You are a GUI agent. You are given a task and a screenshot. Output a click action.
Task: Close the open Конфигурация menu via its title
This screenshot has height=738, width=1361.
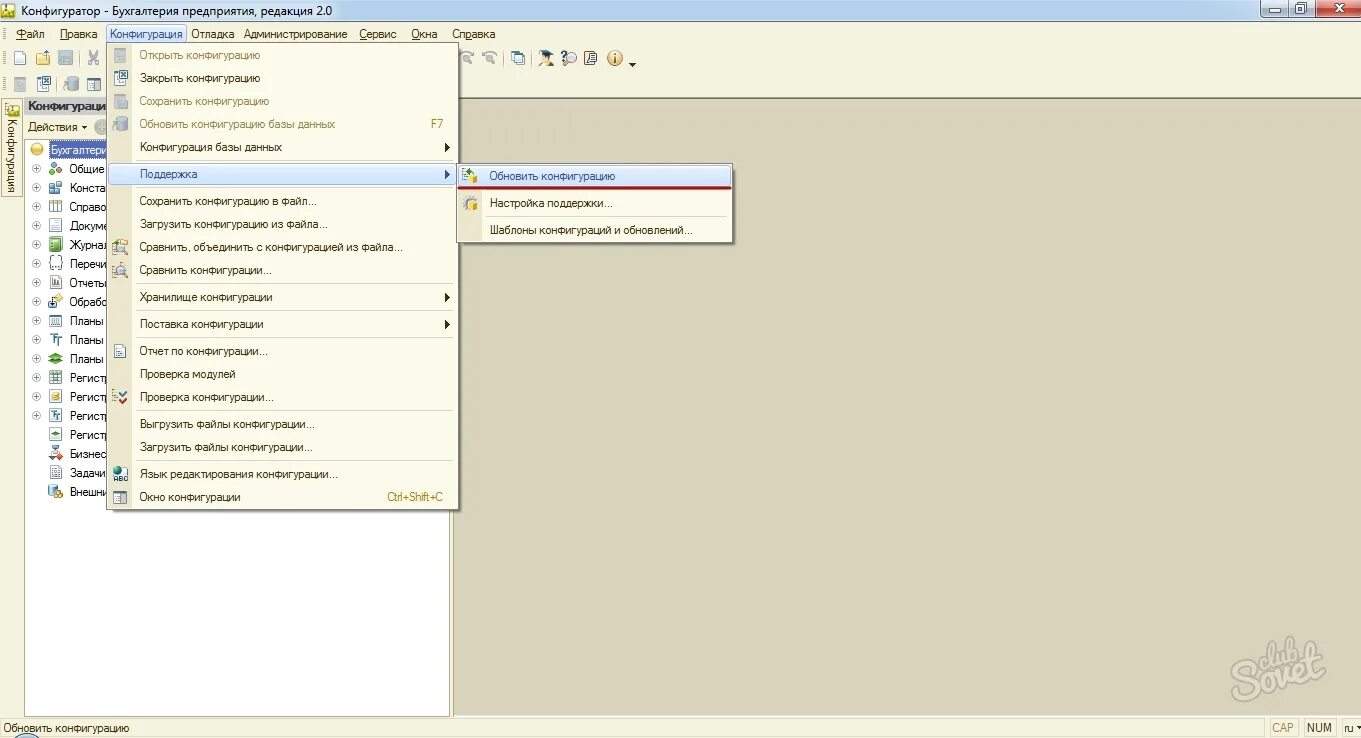(x=146, y=34)
